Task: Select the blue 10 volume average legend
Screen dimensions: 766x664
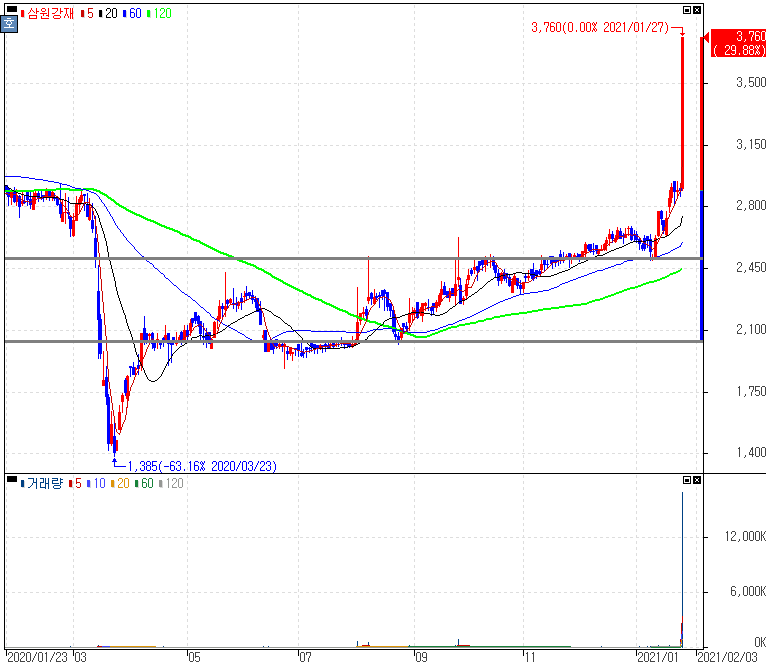Action: (x=96, y=484)
